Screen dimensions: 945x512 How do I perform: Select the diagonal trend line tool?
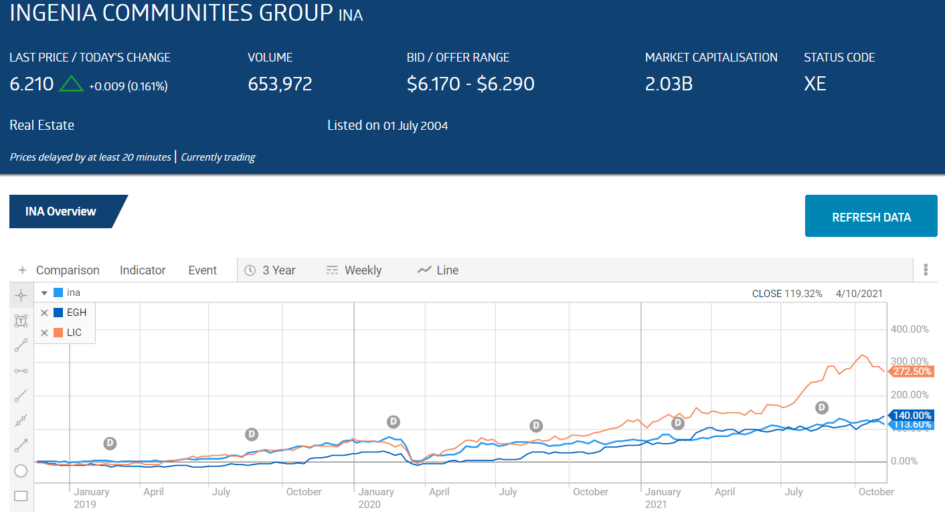[x=21, y=396]
